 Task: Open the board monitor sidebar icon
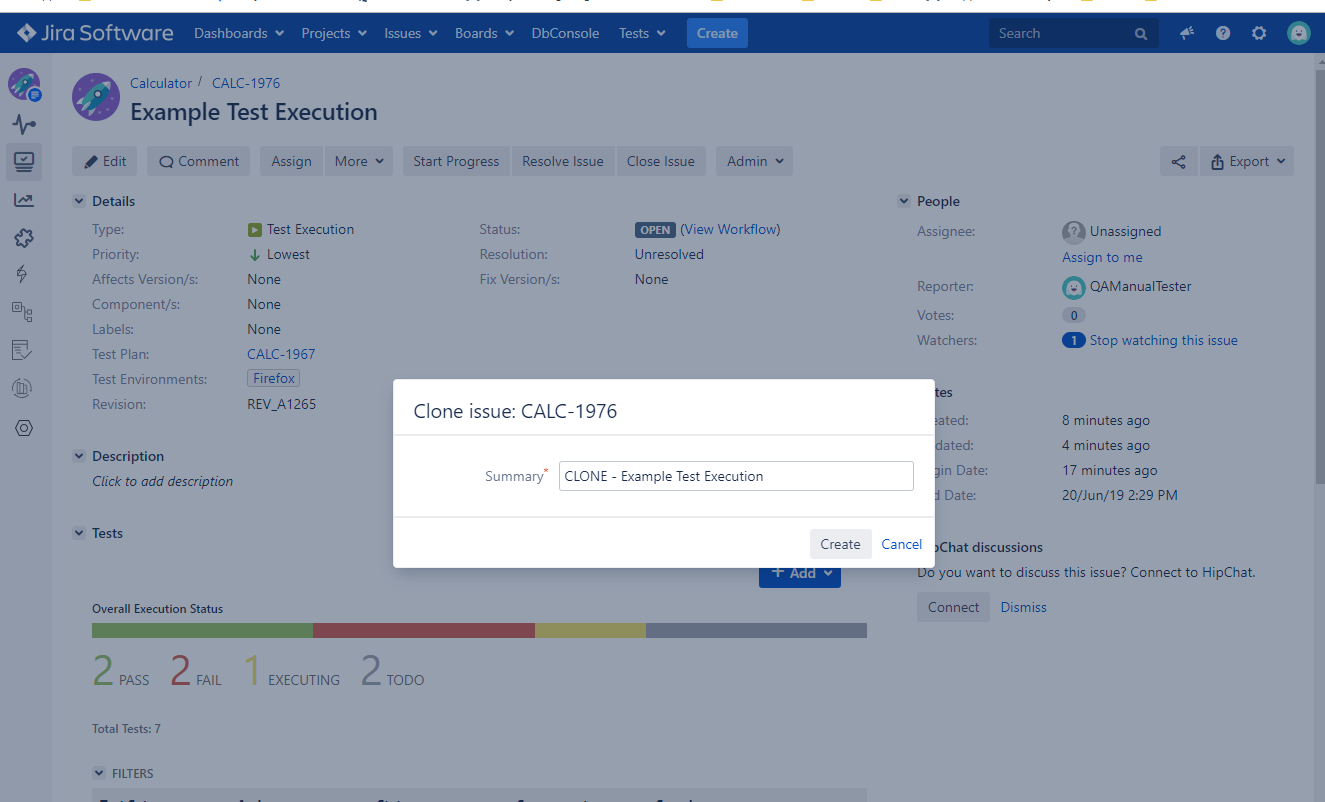pyautogui.click(x=24, y=161)
